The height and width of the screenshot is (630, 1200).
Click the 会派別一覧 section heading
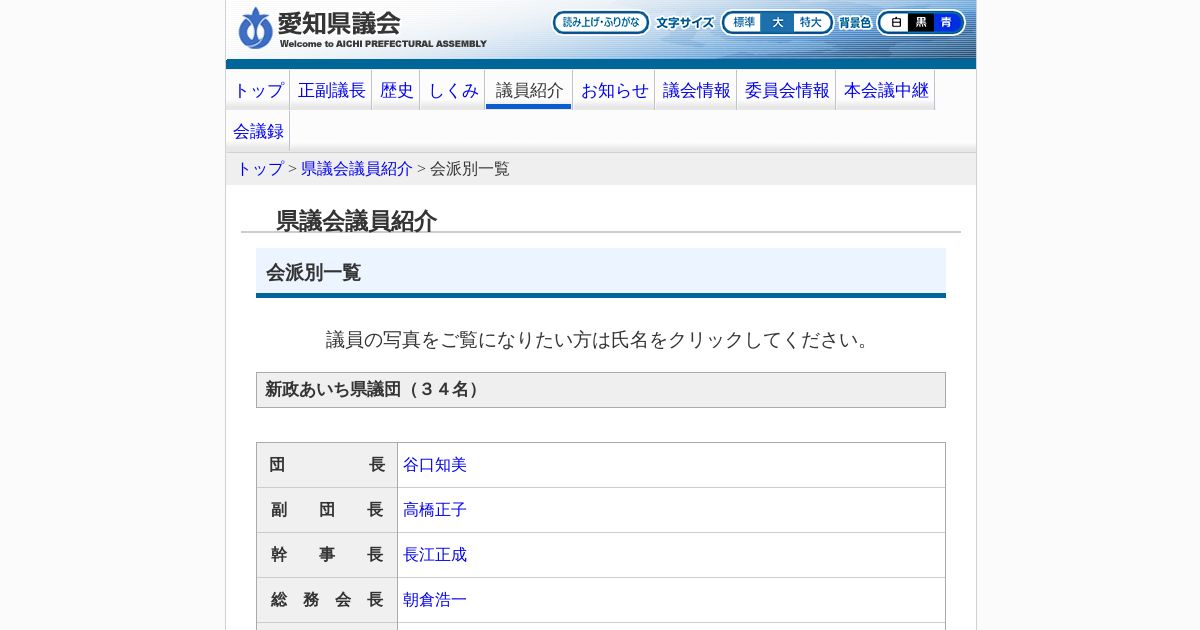pos(601,272)
